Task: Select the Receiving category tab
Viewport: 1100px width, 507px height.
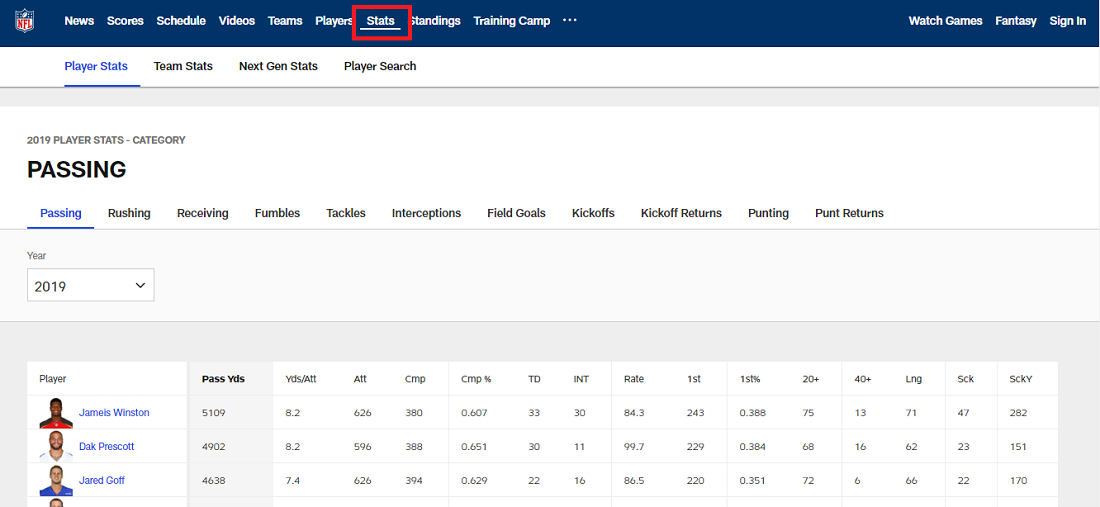Action: [202, 213]
